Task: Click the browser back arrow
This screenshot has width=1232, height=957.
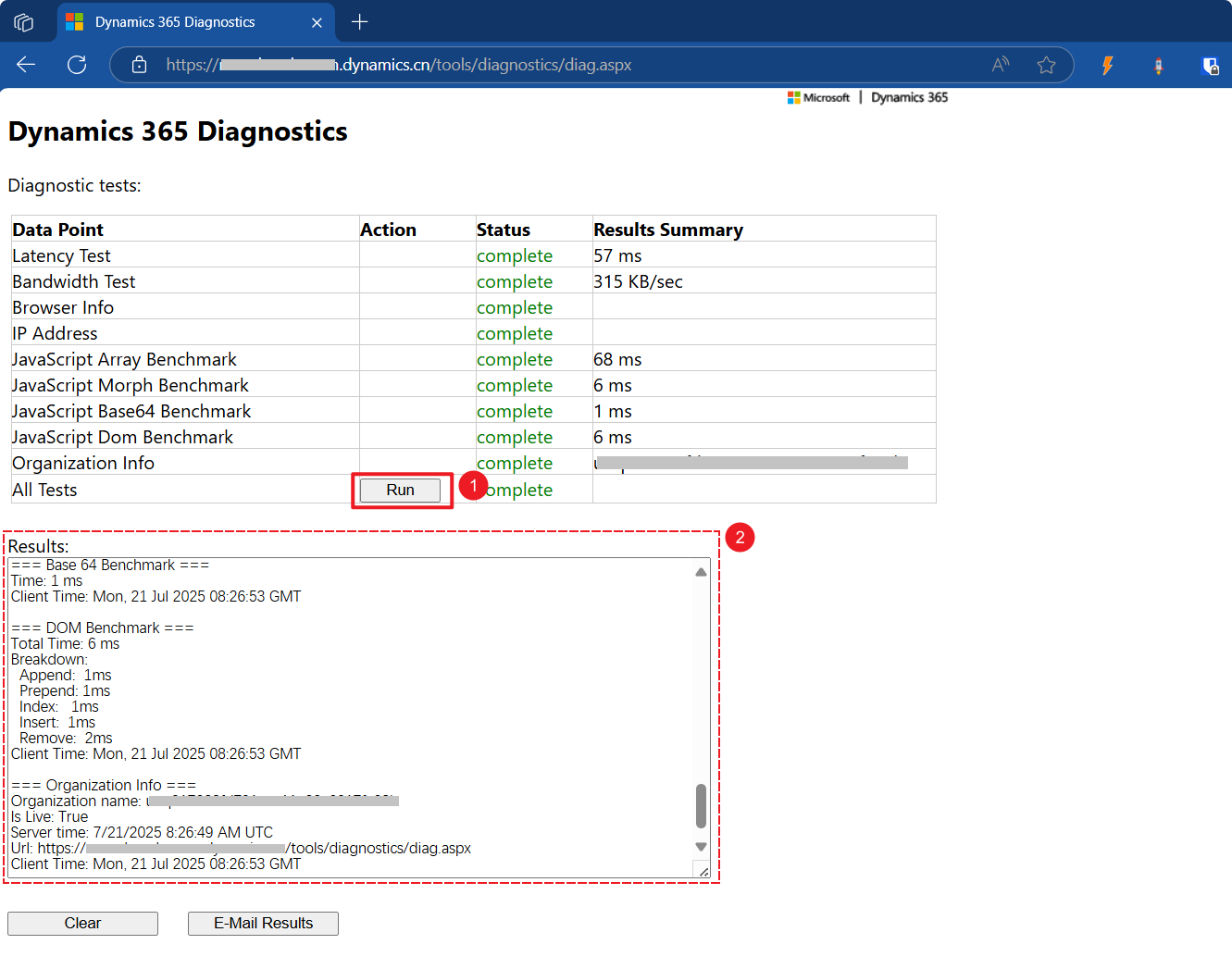Action: pyautogui.click(x=26, y=65)
